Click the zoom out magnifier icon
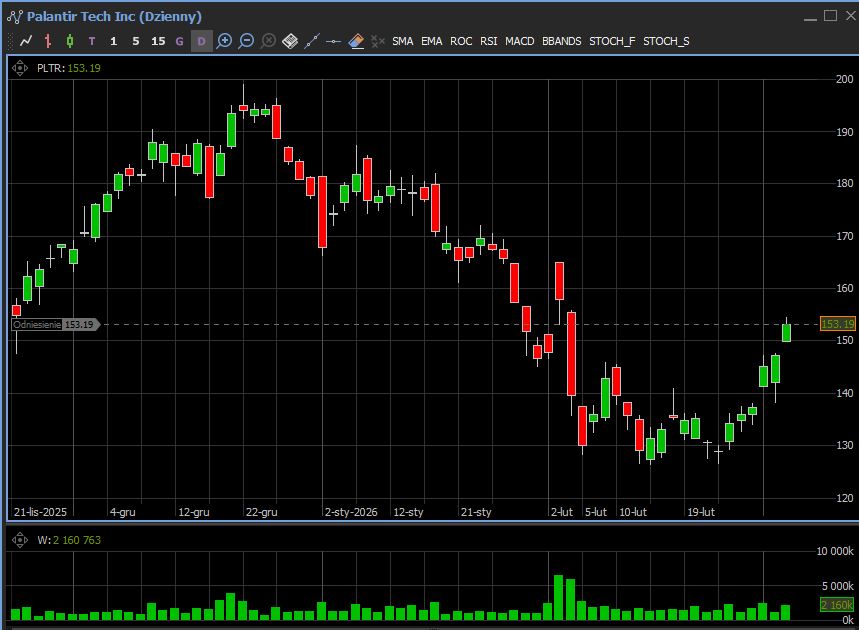 (246, 41)
